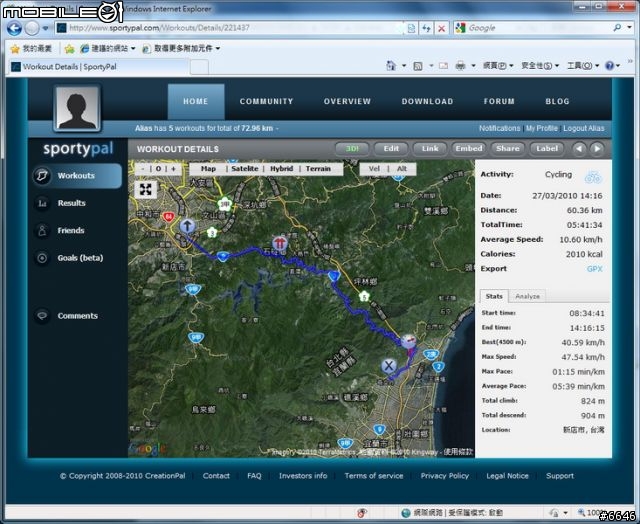Switch map to Map view
This screenshot has width=640, height=524.
click(208, 169)
